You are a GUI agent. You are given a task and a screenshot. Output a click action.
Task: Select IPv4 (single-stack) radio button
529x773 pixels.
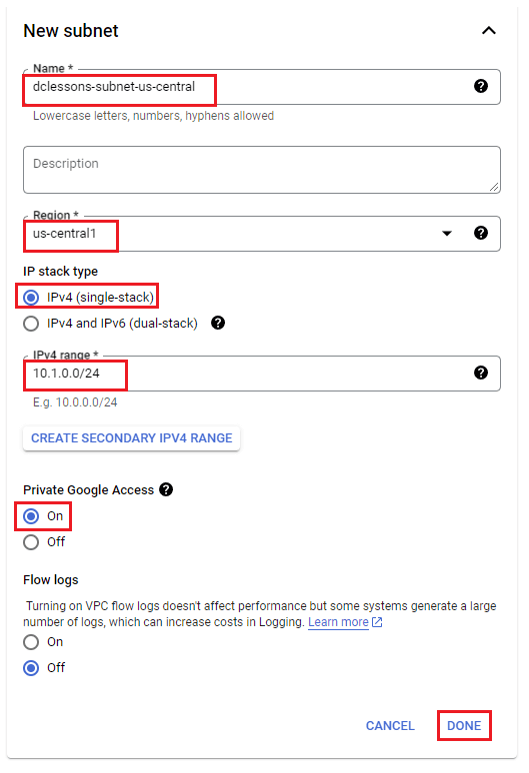tap(31, 297)
